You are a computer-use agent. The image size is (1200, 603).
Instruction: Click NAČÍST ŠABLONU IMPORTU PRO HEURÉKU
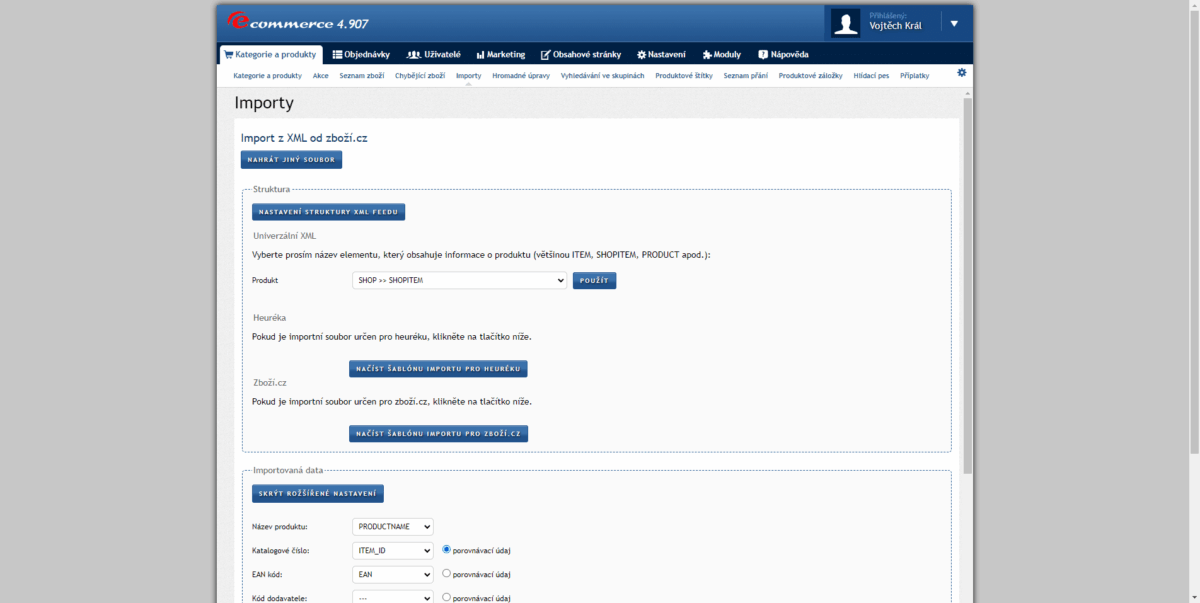click(438, 368)
